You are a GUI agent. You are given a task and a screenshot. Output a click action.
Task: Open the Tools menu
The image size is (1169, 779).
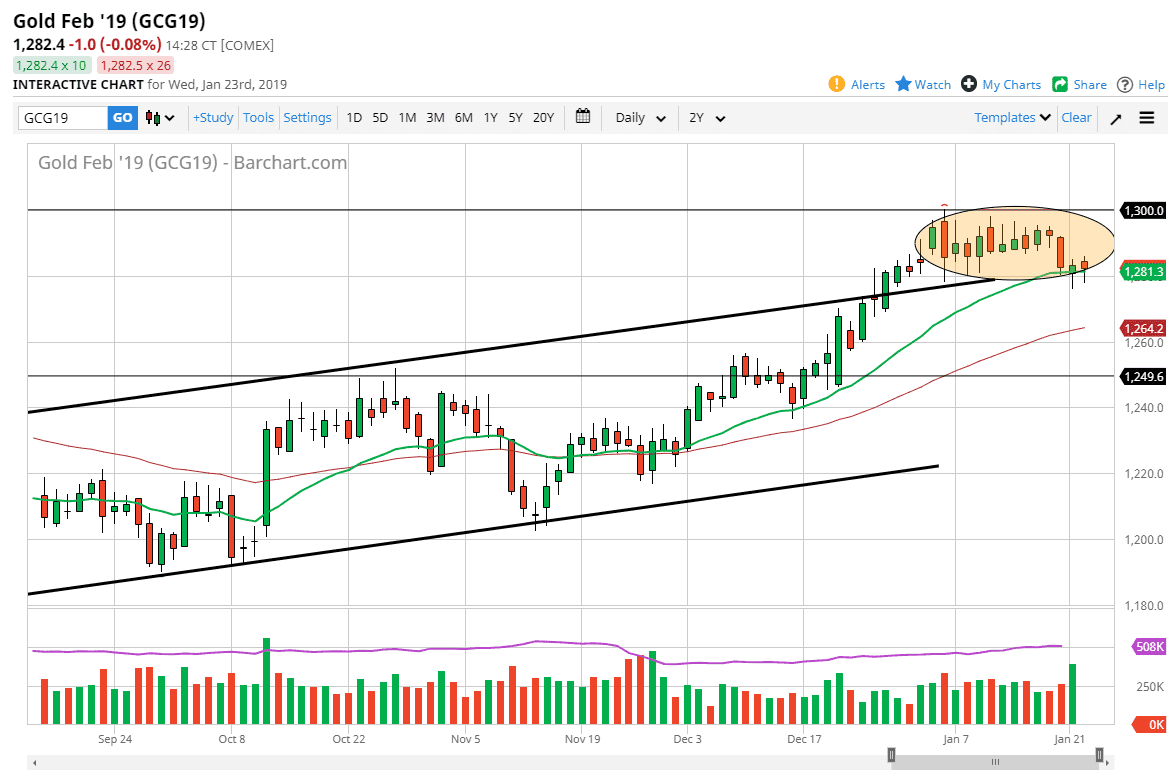pyautogui.click(x=258, y=117)
